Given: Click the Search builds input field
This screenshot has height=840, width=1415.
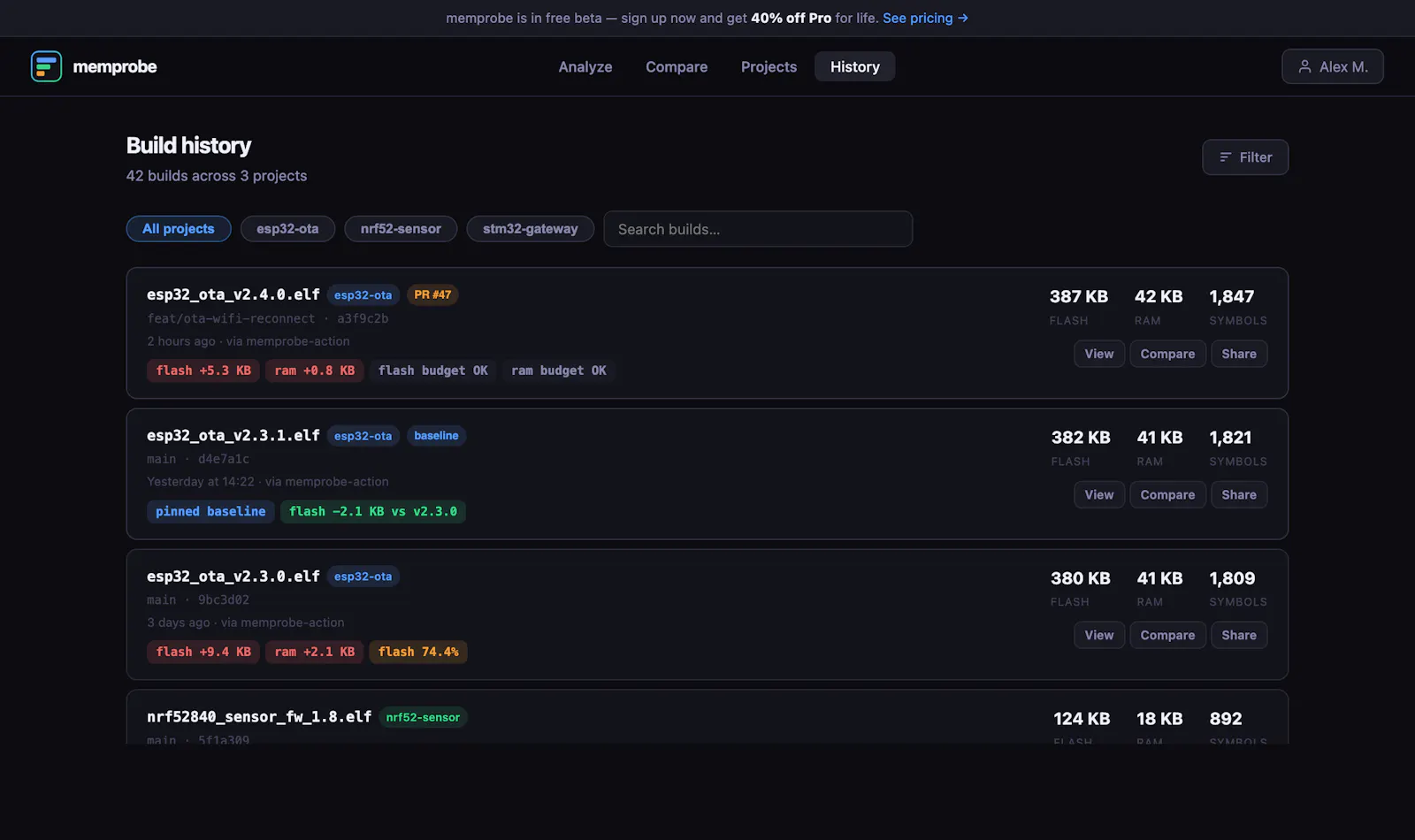Looking at the screenshot, I should [758, 229].
